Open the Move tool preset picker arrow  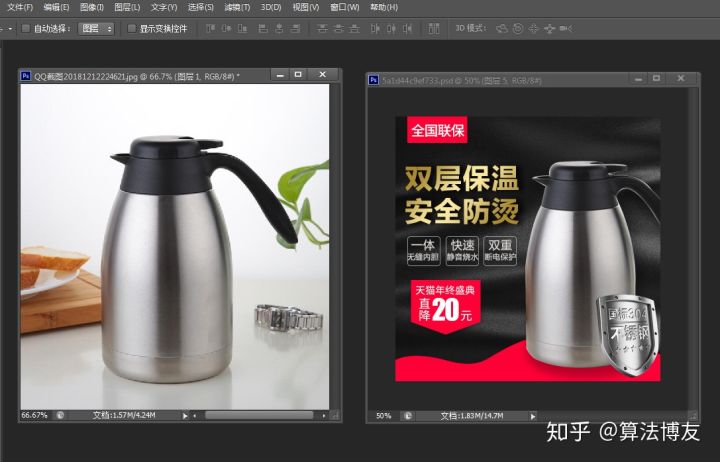[10, 28]
